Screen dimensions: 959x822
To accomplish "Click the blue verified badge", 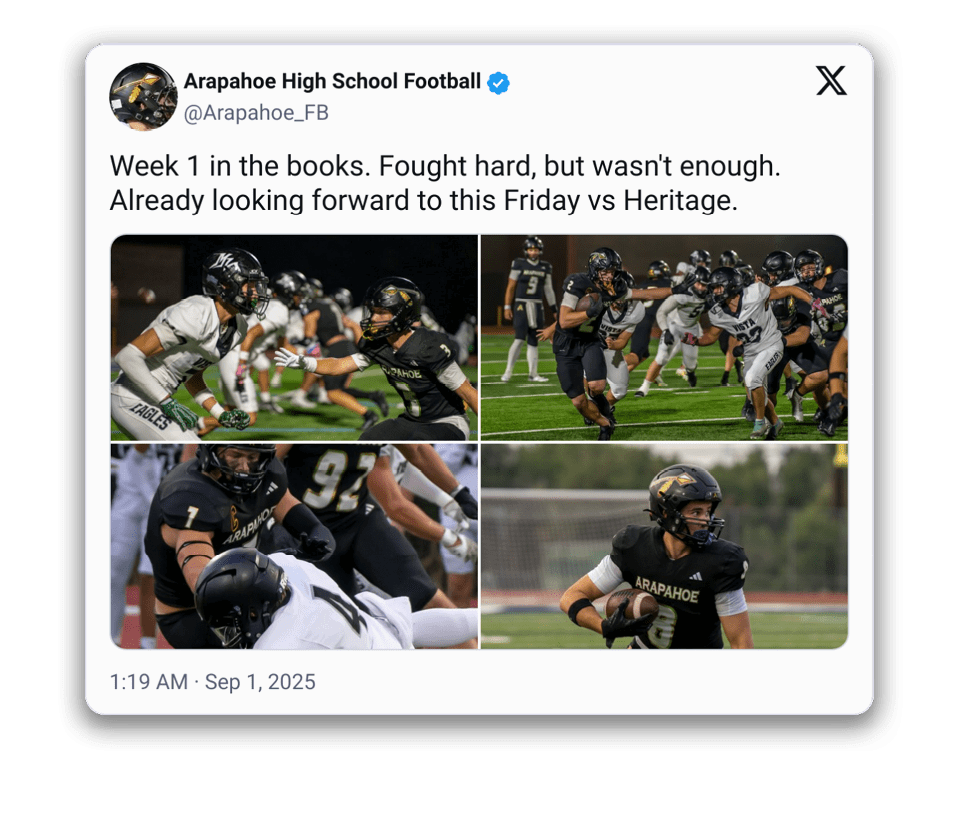I will click(498, 83).
